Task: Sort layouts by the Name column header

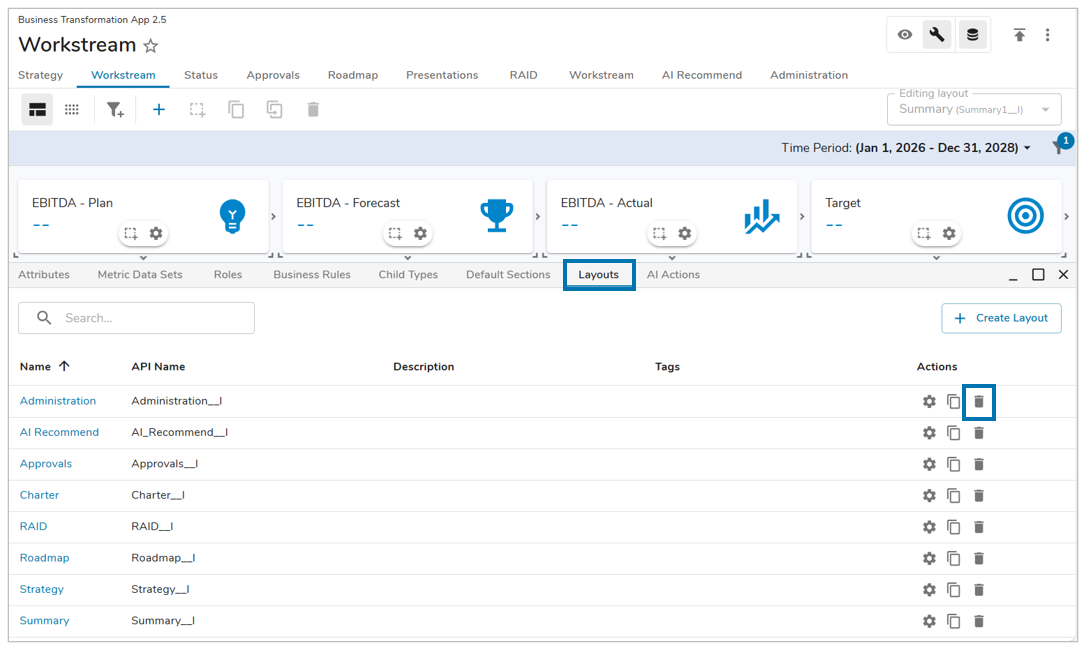Action: tap(44, 367)
